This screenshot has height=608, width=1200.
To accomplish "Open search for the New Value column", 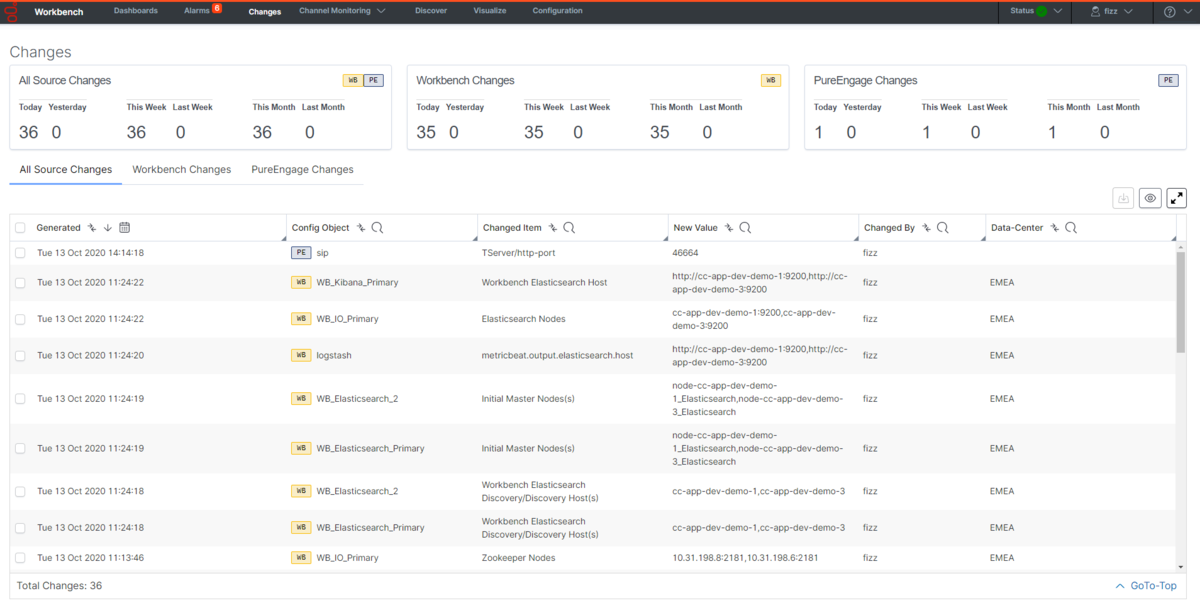I will coord(745,228).
